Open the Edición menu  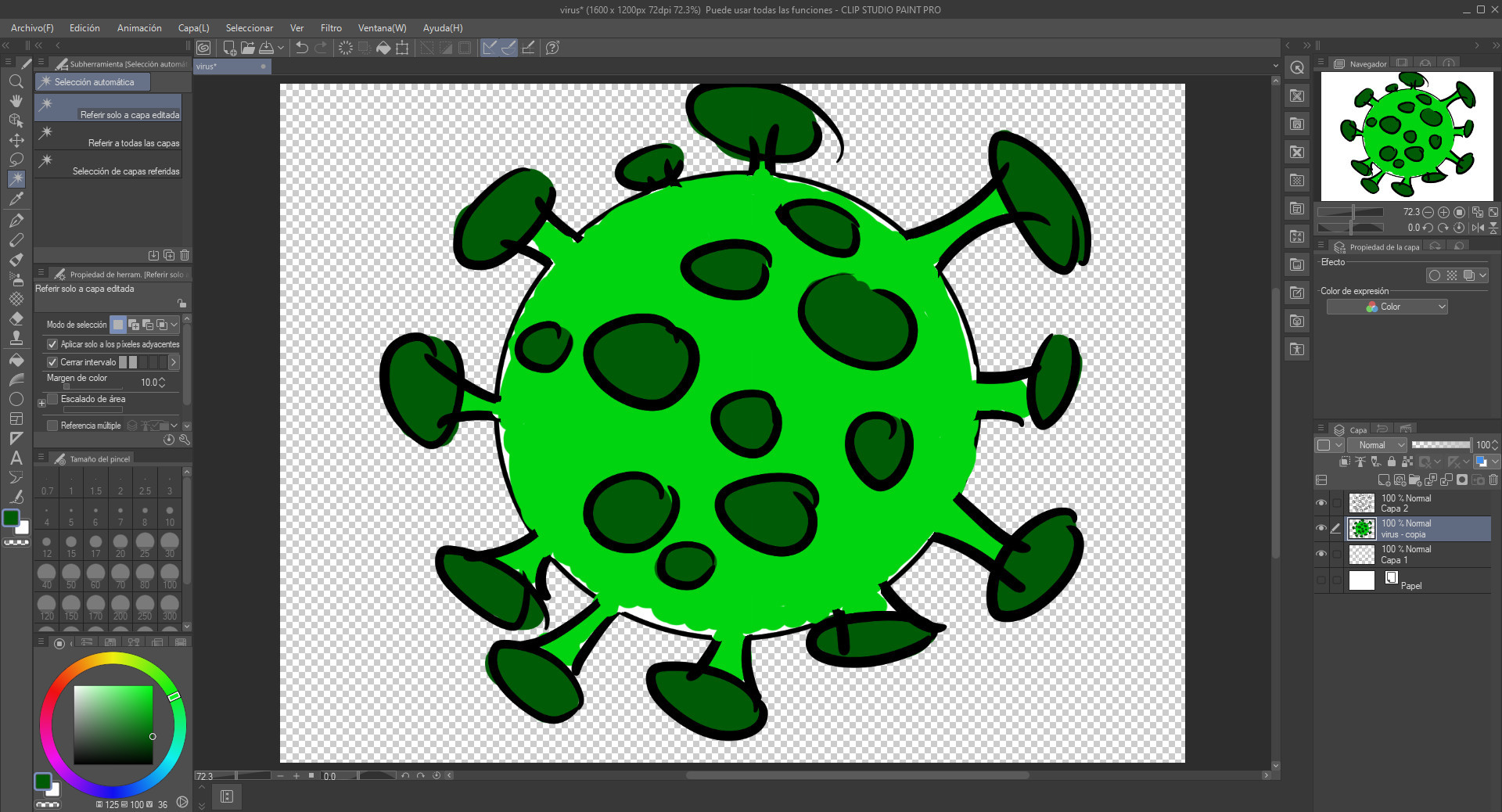(x=84, y=28)
